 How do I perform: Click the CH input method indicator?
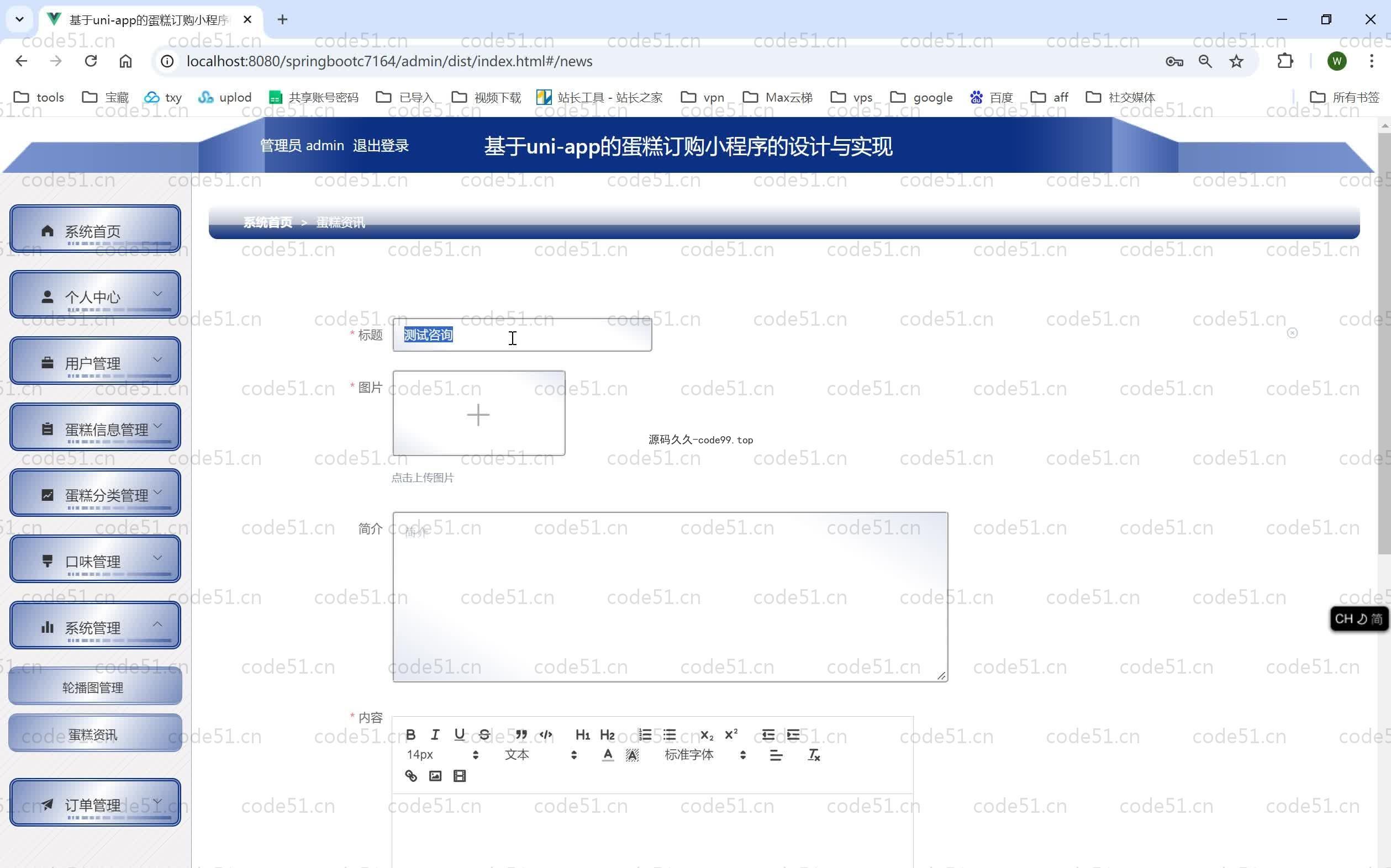1359,619
